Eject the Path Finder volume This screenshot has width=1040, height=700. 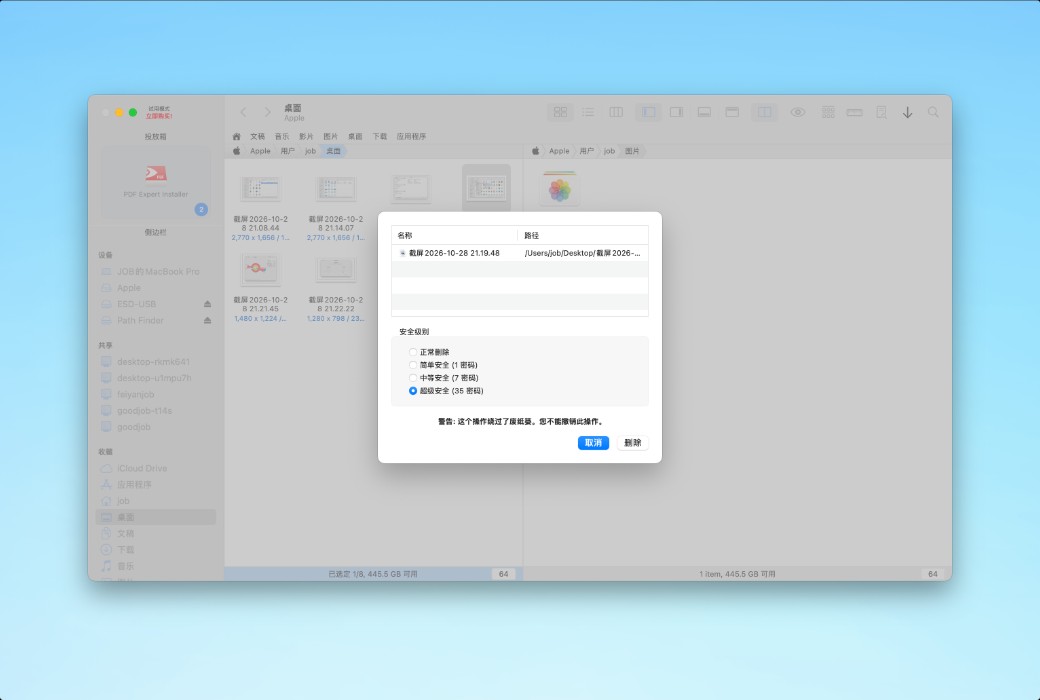pyautogui.click(x=208, y=320)
